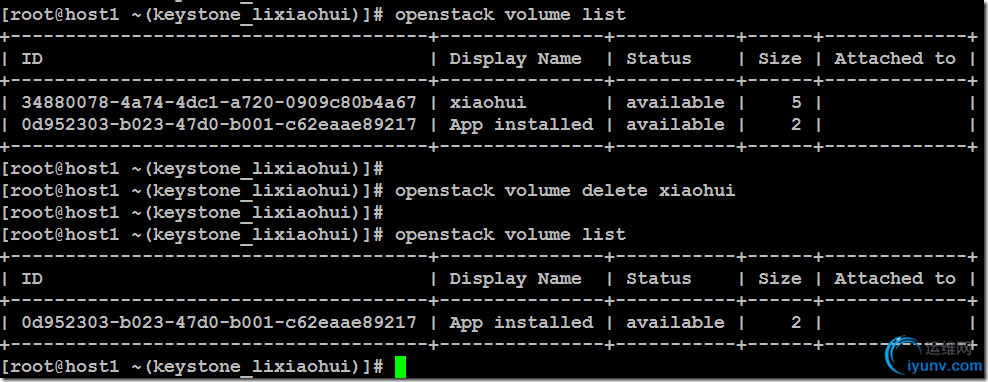Screen dimensions: 988x382
Task: Click the second table's ID header
Action: 32,279
